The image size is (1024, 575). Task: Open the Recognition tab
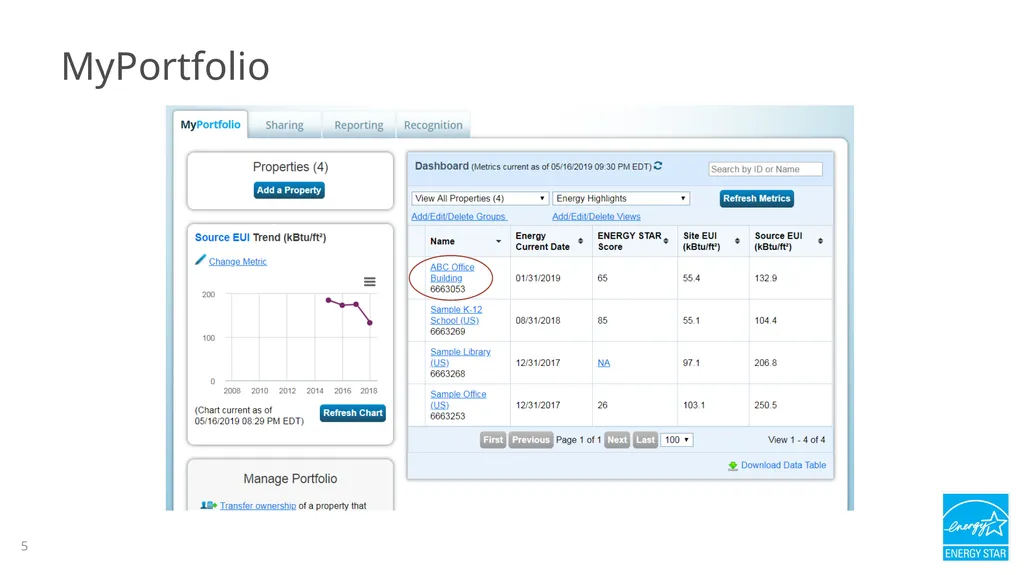pyautogui.click(x=433, y=125)
